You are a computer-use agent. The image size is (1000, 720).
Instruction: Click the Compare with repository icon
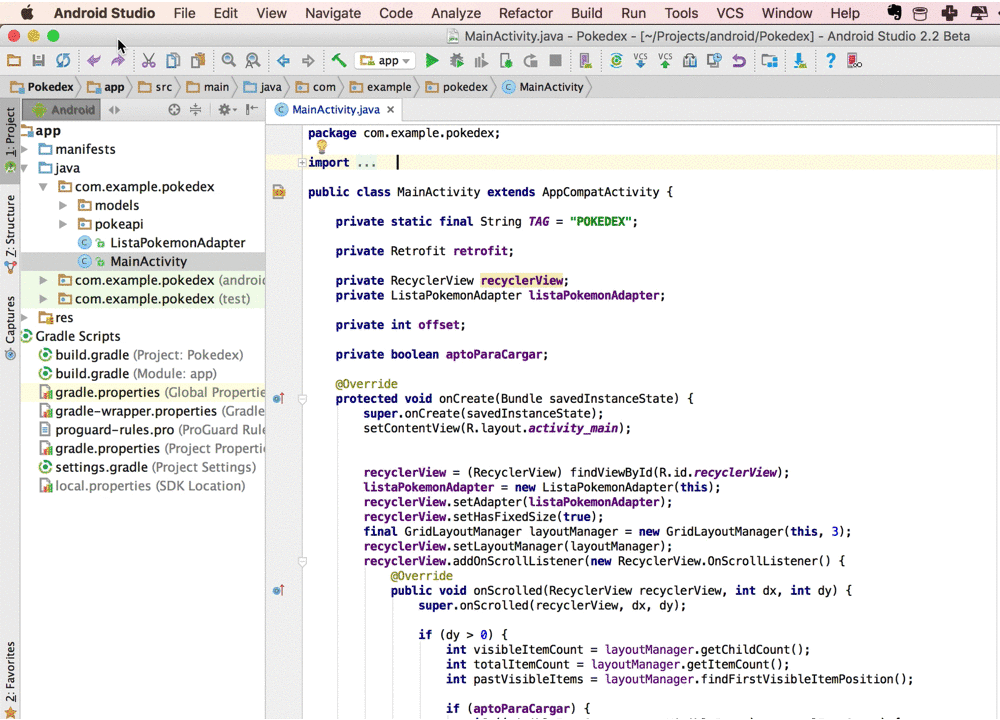(689, 61)
